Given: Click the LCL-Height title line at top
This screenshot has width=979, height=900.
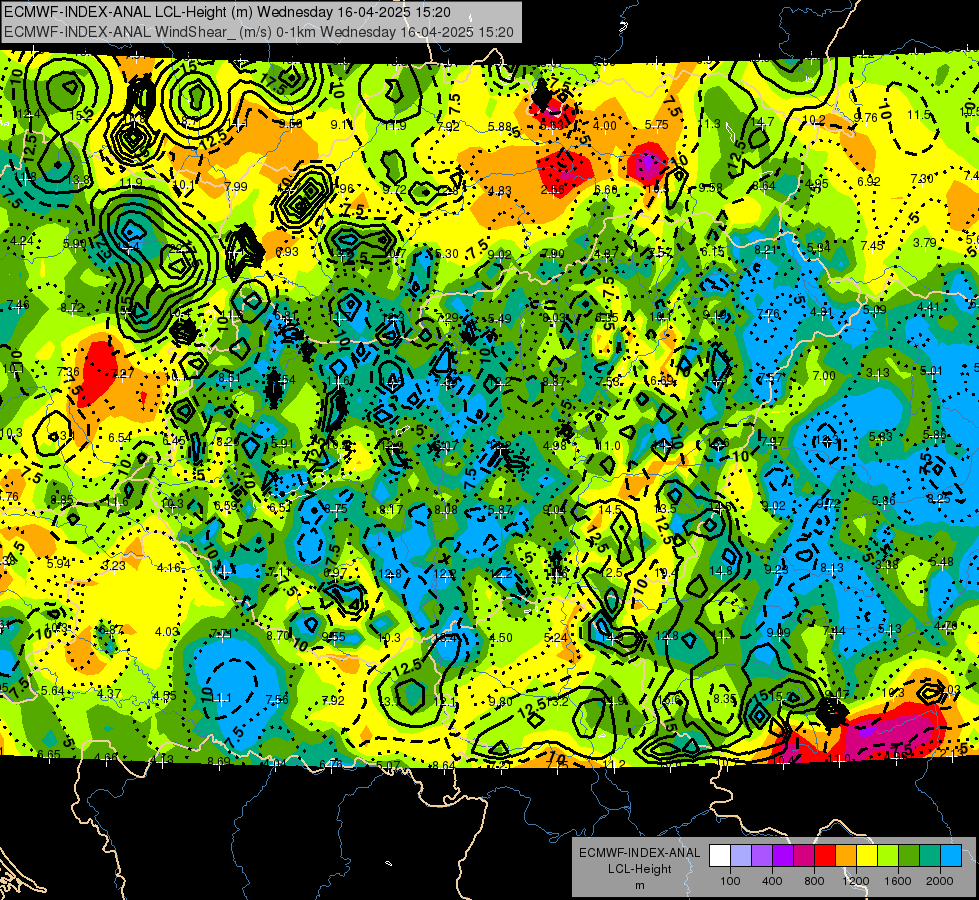Looking at the screenshot, I should click(x=227, y=12).
